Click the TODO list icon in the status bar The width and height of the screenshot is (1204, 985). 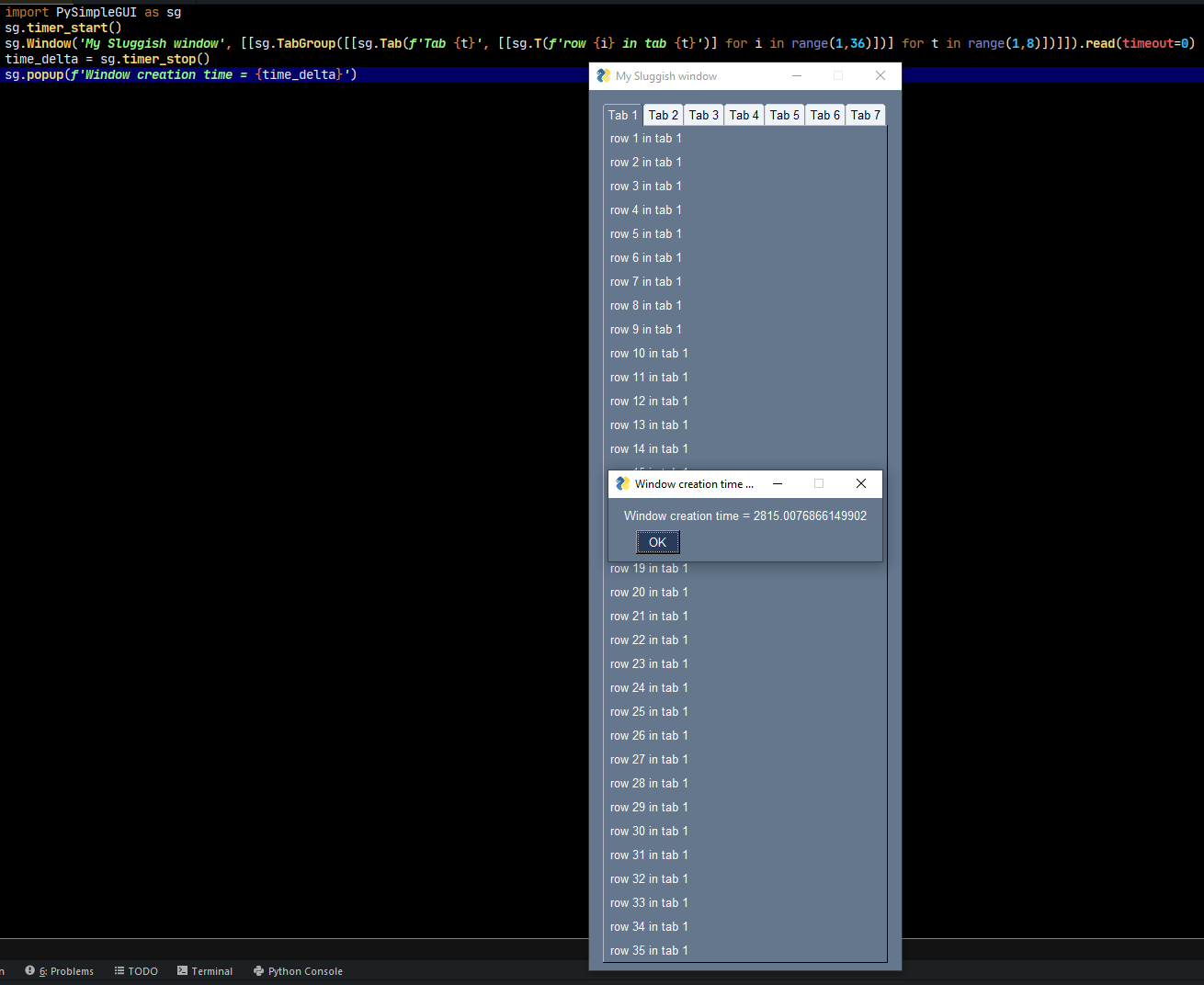coord(119,970)
